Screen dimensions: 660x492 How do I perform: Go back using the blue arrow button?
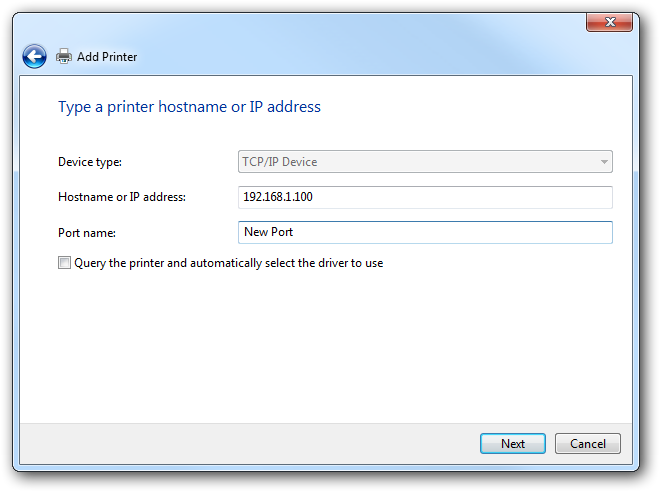(x=35, y=56)
